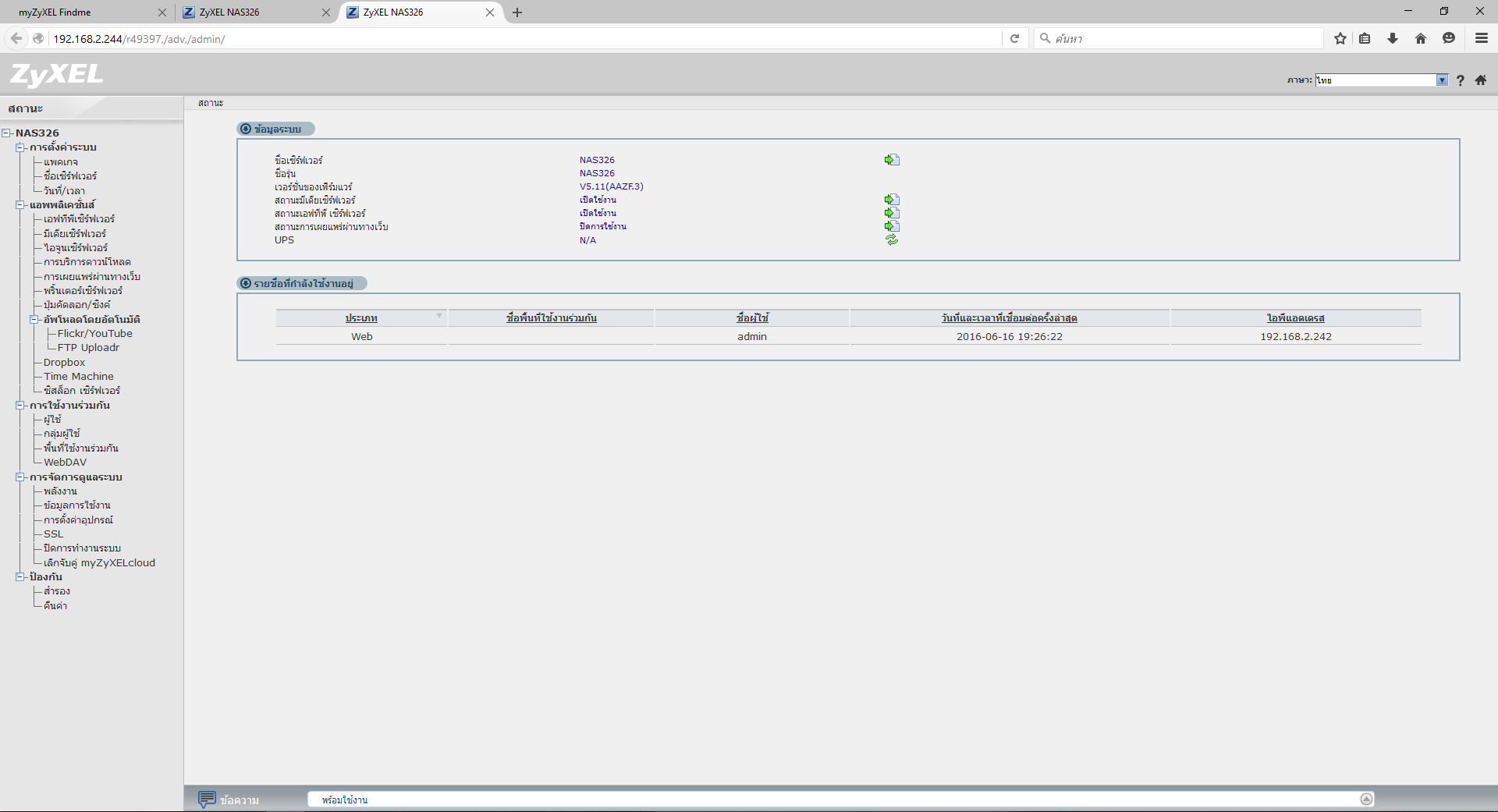Image resolution: width=1498 pixels, height=812 pixels.
Task: Open สำรอง under ป้องกัน in sidebar
Action: pos(57,591)
